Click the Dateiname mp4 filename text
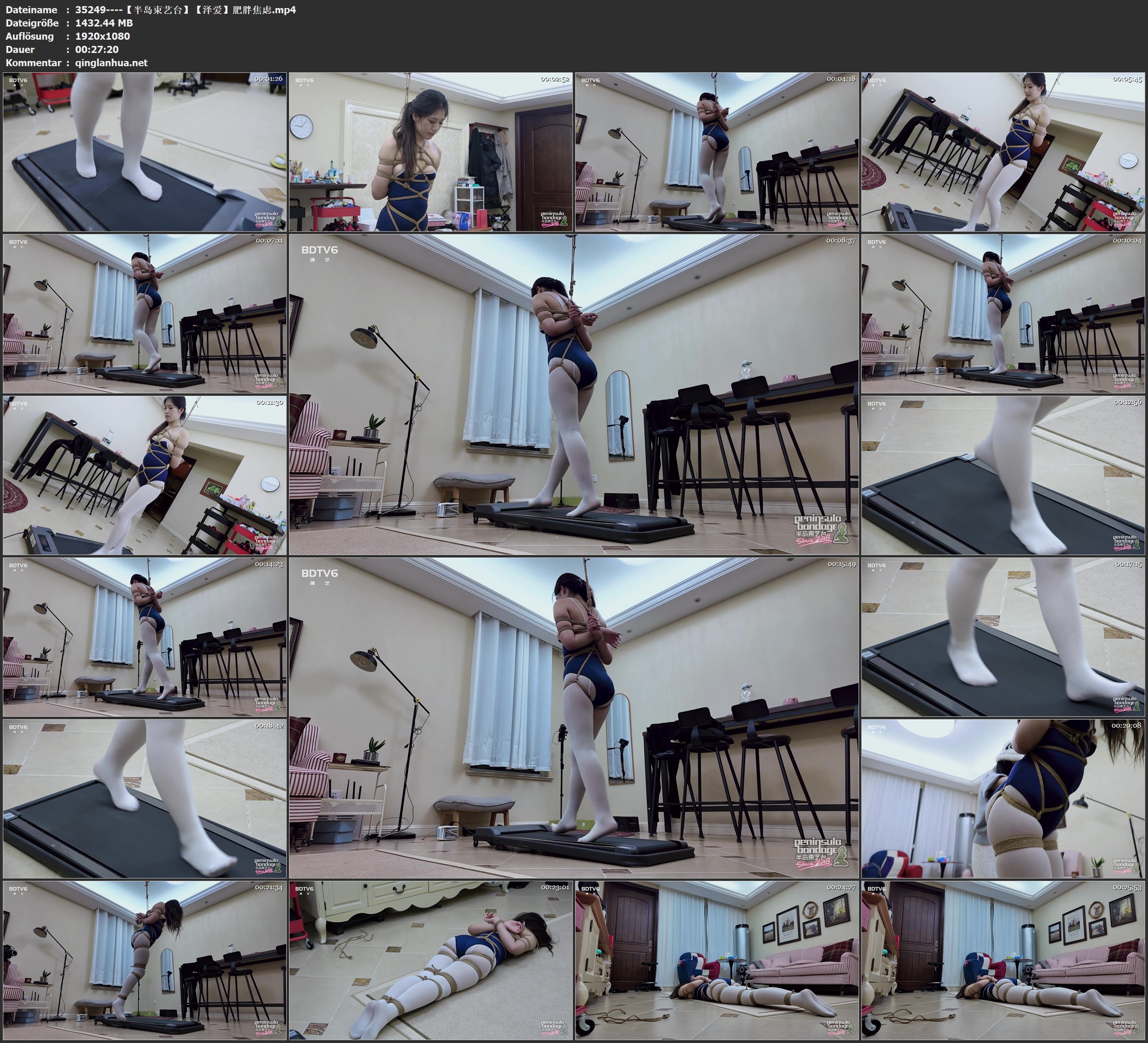Screen dimensions: 1148x1043 tap(185, 9)
